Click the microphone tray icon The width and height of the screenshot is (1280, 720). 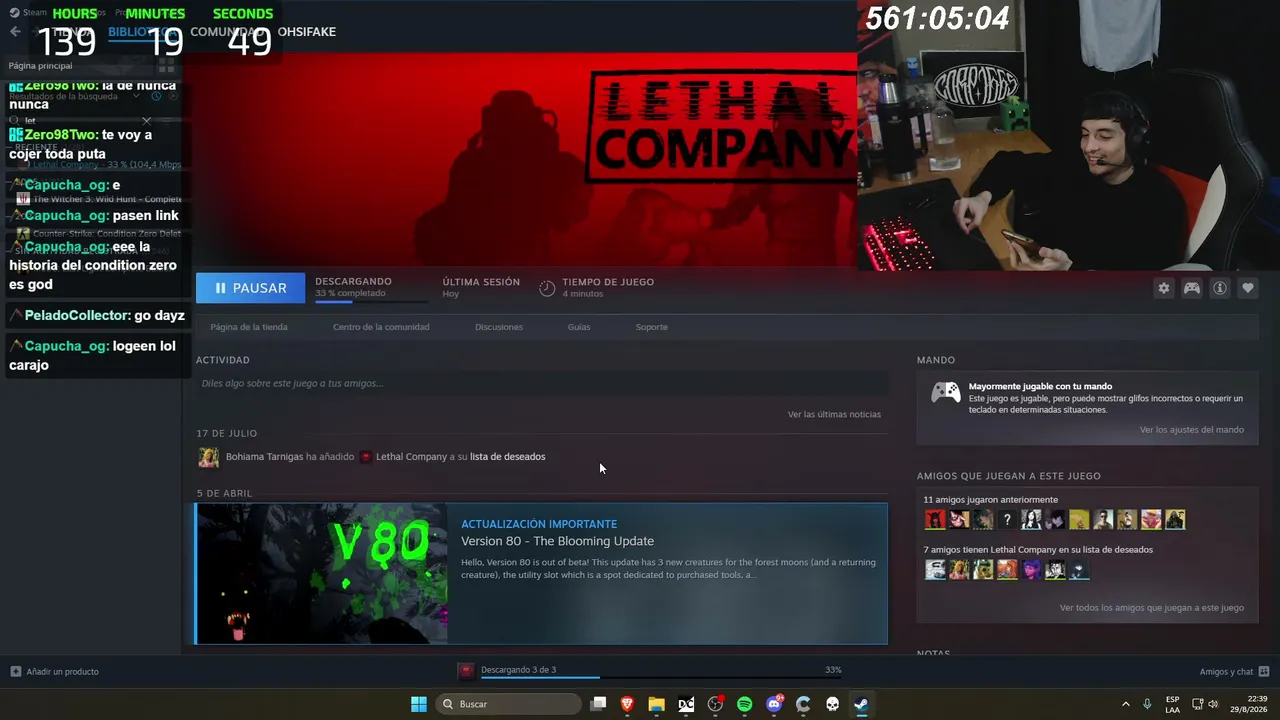(1147, 704)
